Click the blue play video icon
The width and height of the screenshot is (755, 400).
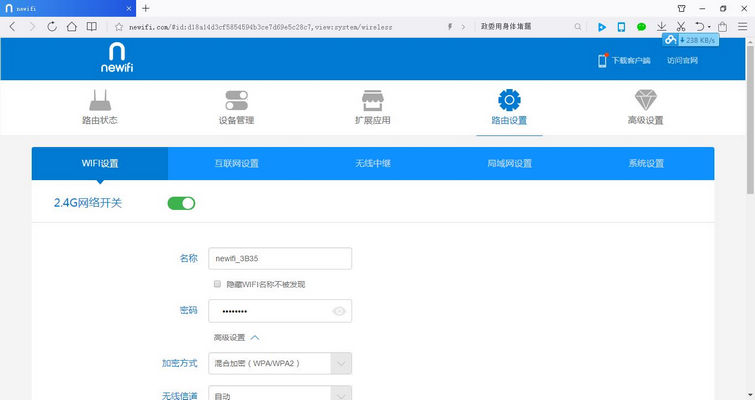tap(602, 27)
